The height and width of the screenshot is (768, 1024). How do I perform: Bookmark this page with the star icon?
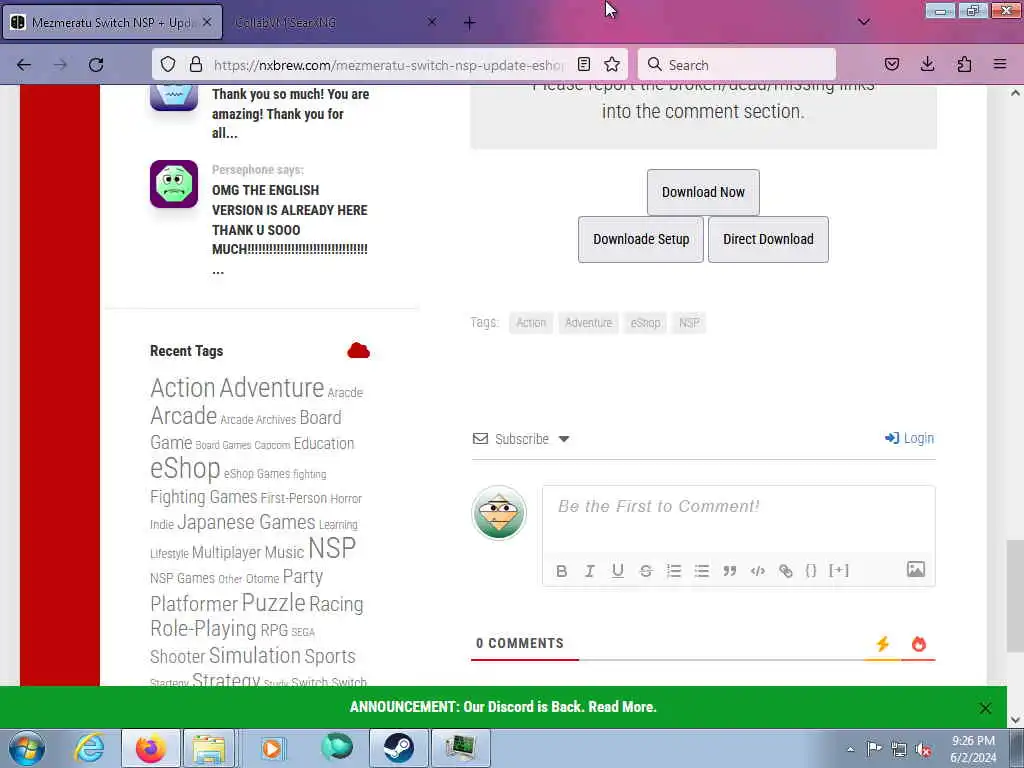point(612,65)
